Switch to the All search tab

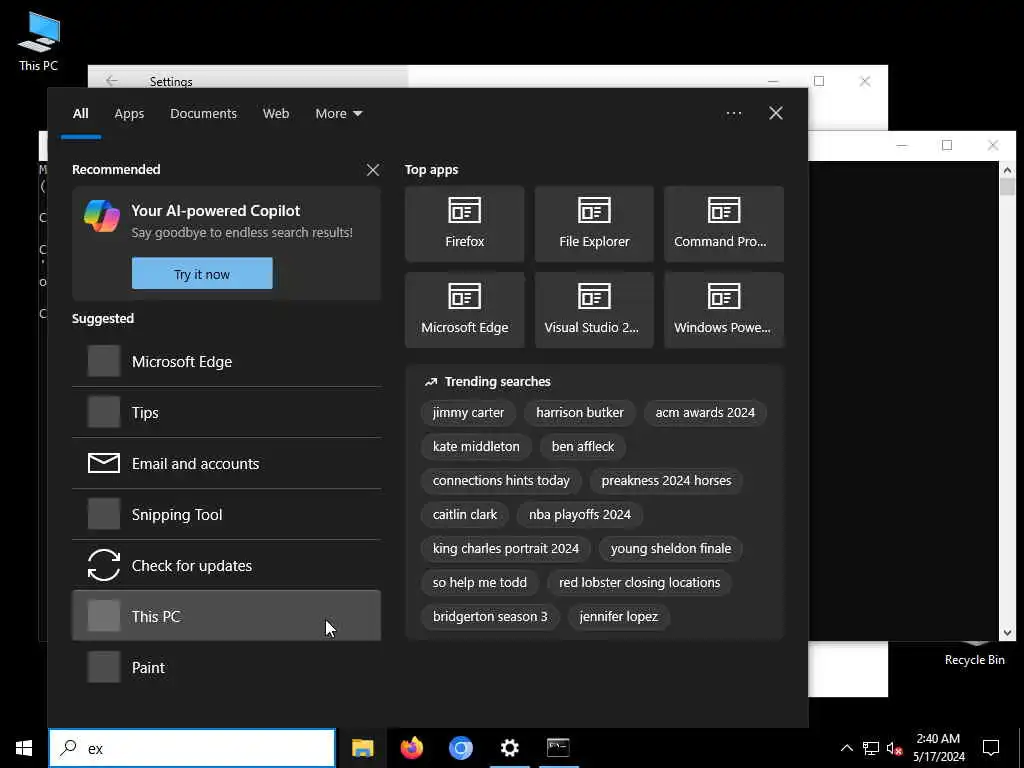coord(80,114)
